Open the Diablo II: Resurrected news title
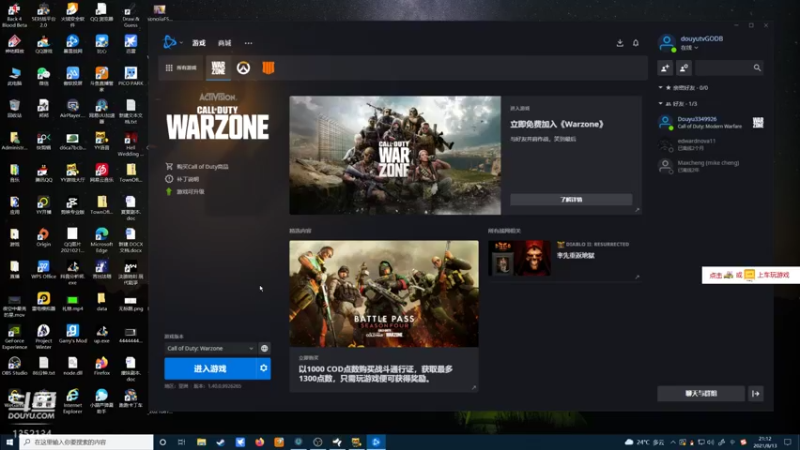Viewport: 800px width, 450px height. [x=576, y=255]
